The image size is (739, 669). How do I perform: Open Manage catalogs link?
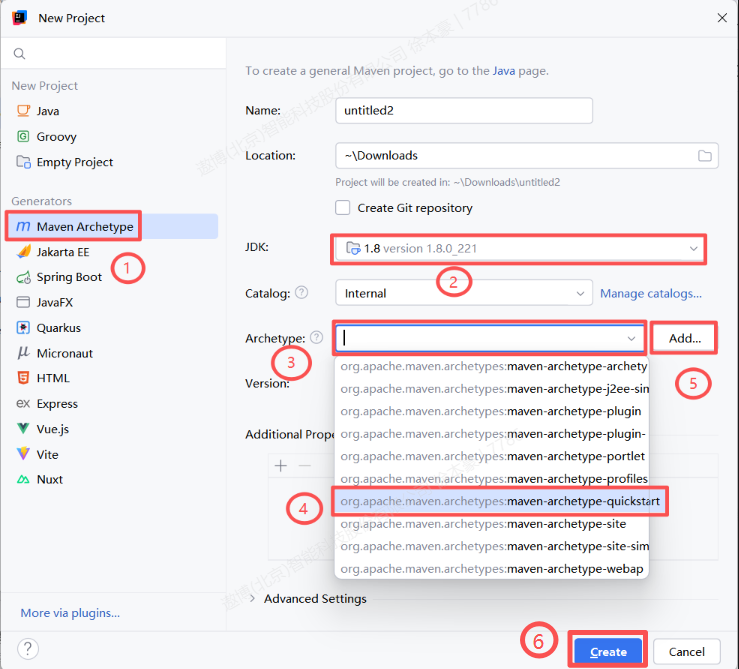point(650,293)
